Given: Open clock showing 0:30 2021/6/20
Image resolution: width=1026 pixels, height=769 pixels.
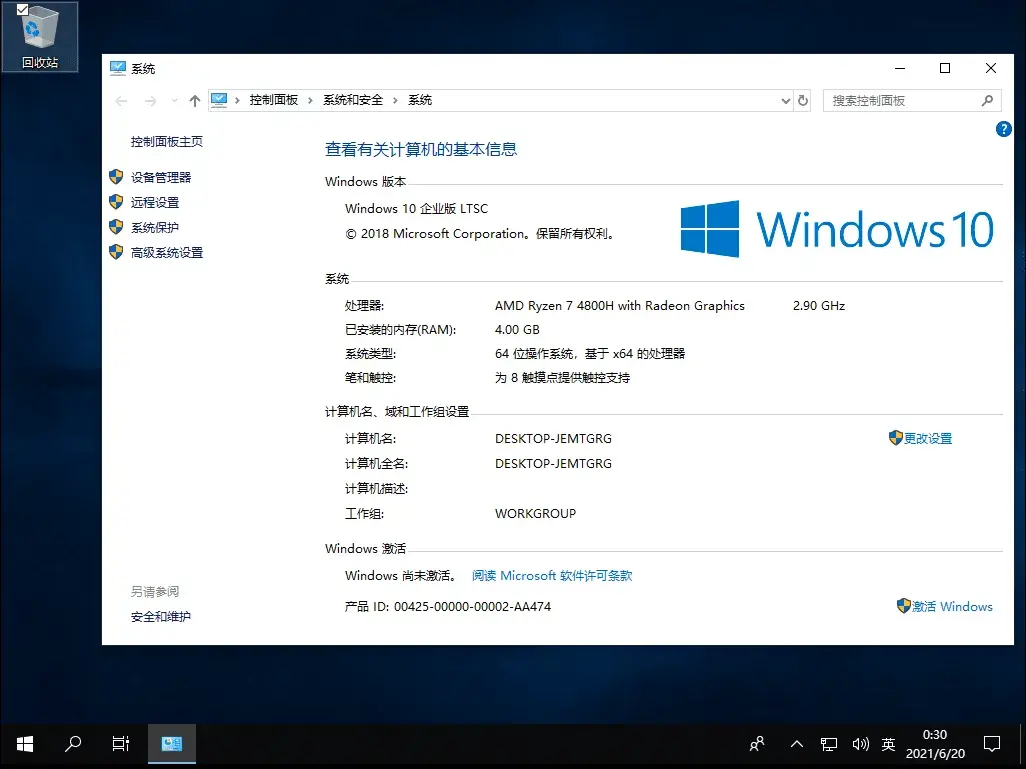Looking at the screenshot, I should tap(935, 744).
